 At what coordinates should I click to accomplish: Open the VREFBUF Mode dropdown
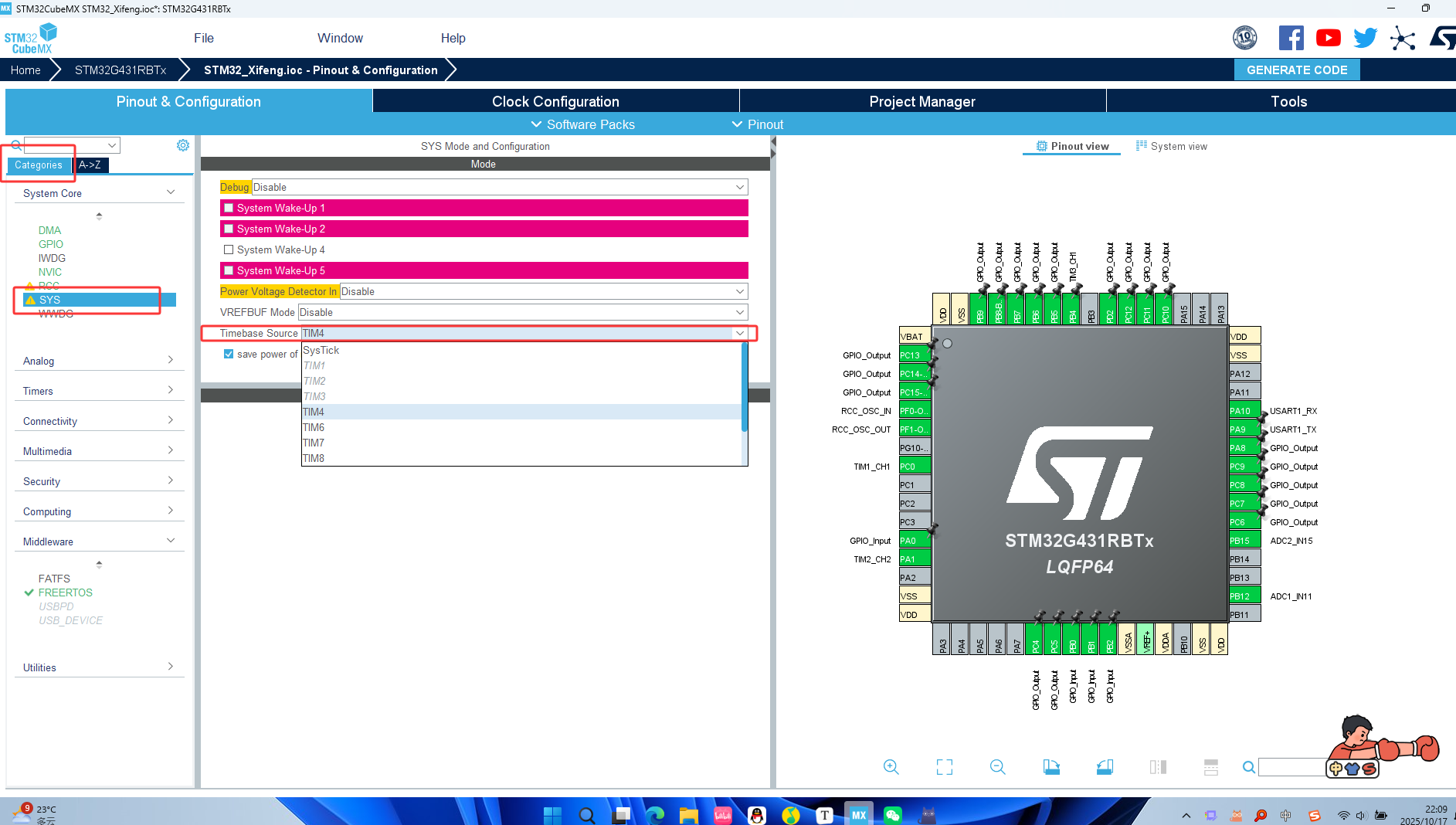523,312
